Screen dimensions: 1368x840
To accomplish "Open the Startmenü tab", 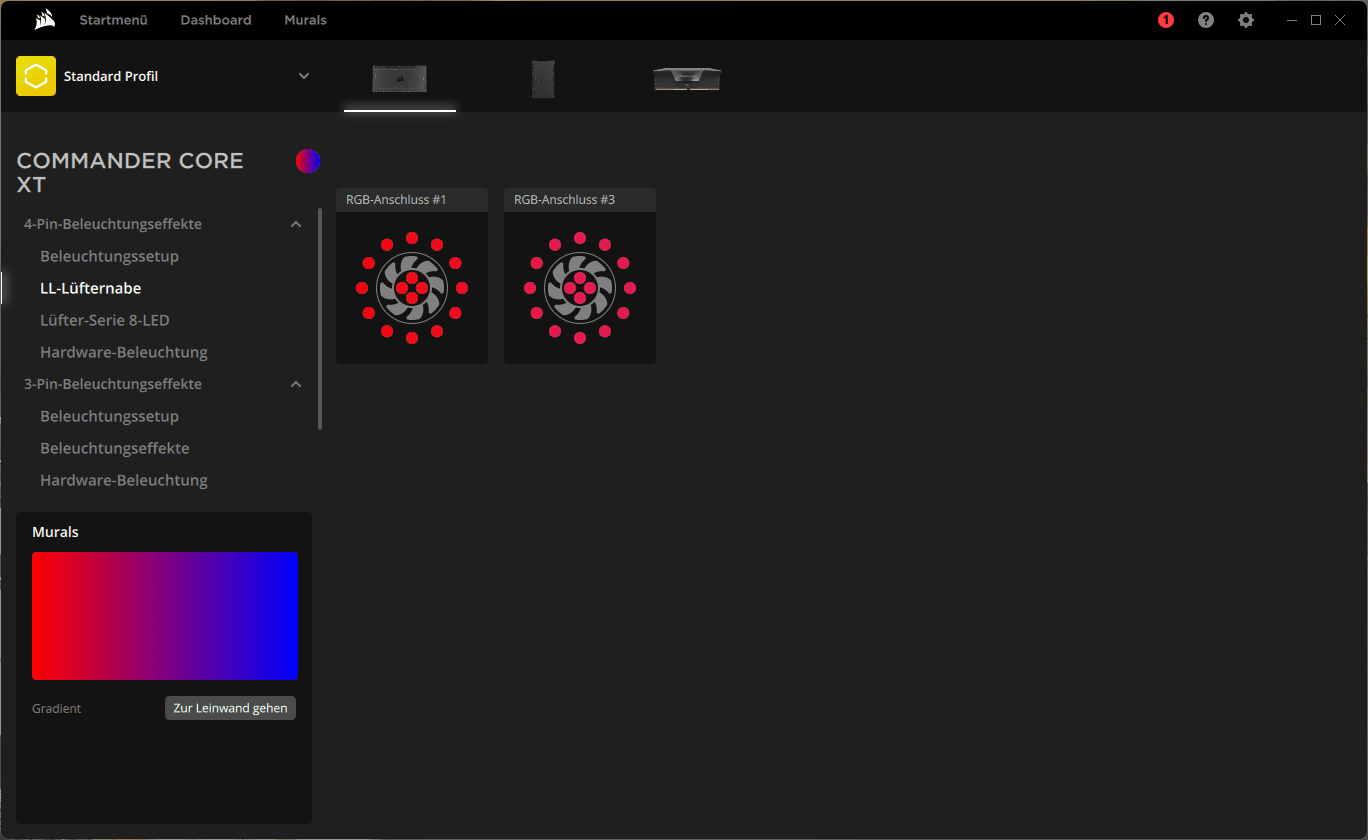I will pyautogui.click(x=113, y=20).
